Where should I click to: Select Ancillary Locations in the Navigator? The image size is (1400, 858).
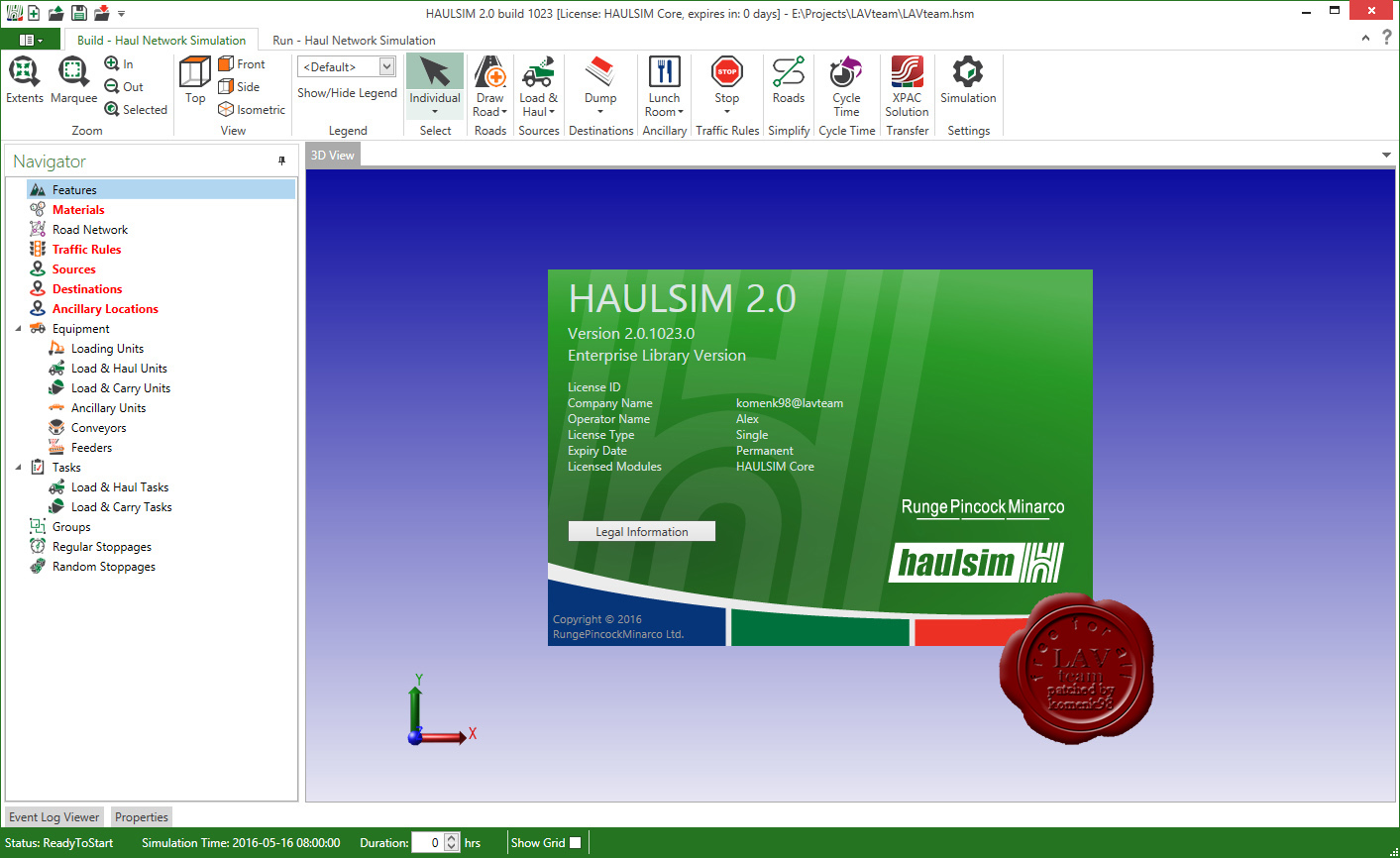(x=105, y=308)
